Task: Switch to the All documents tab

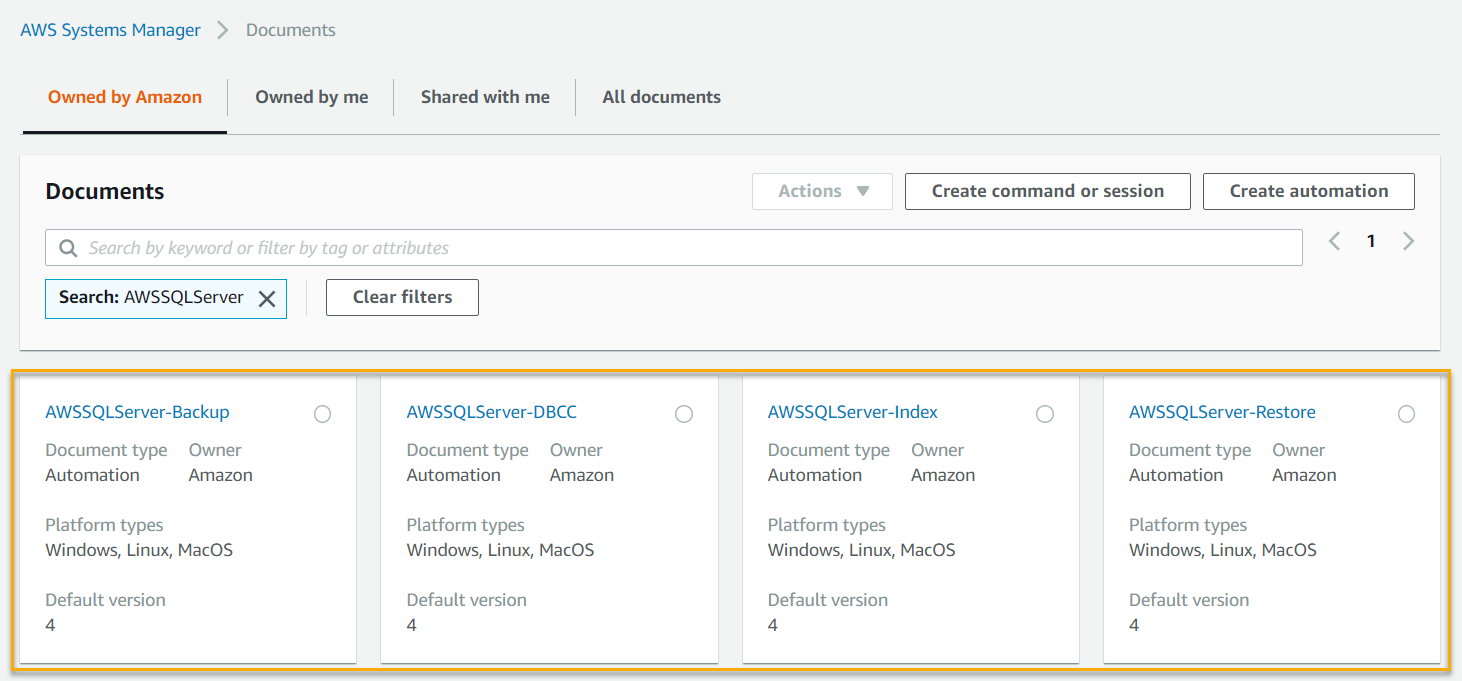Action: click(x=661, y=96)
